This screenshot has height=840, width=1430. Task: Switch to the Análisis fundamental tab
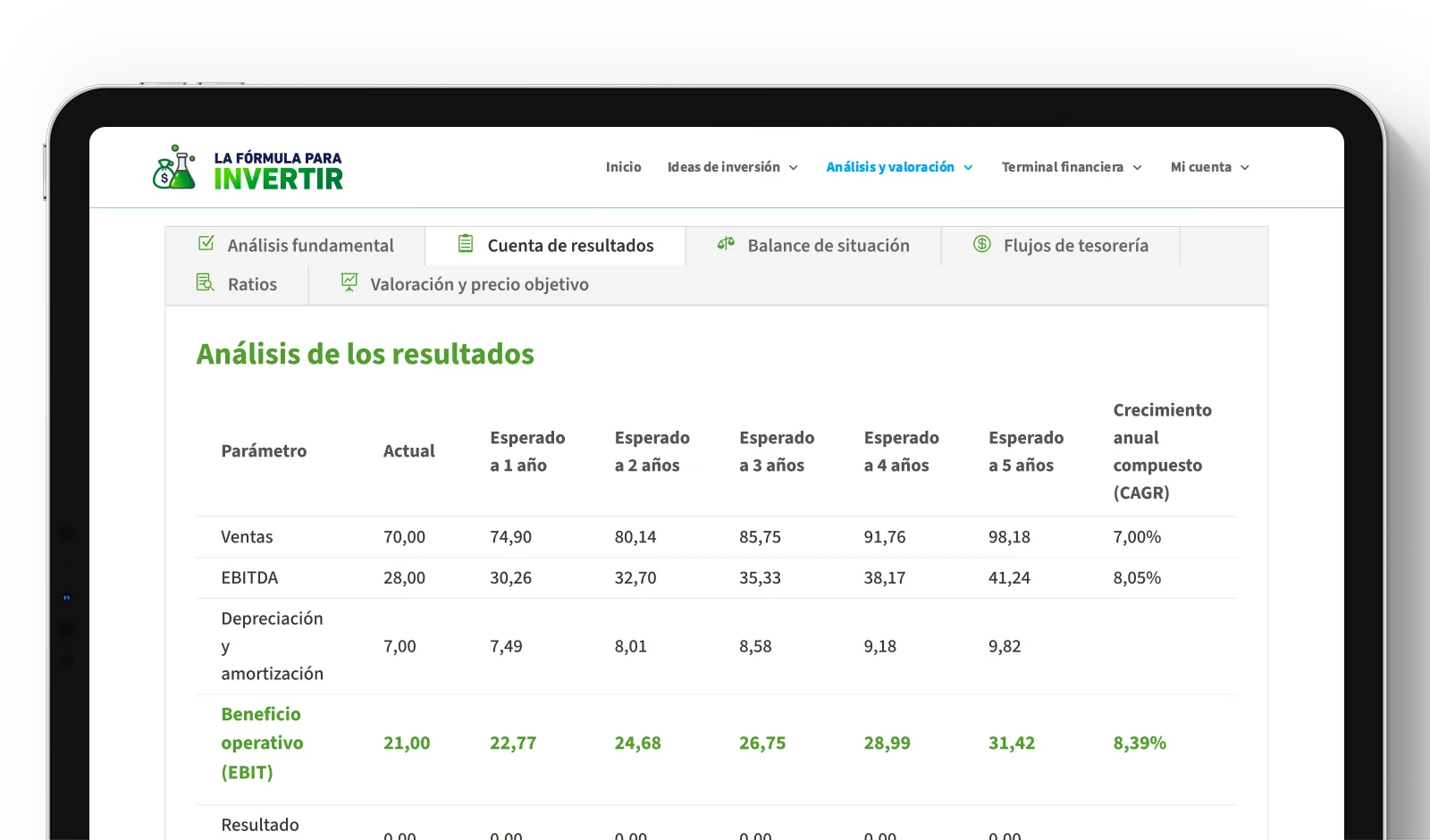pyautogui.click(x=296, y=246)
